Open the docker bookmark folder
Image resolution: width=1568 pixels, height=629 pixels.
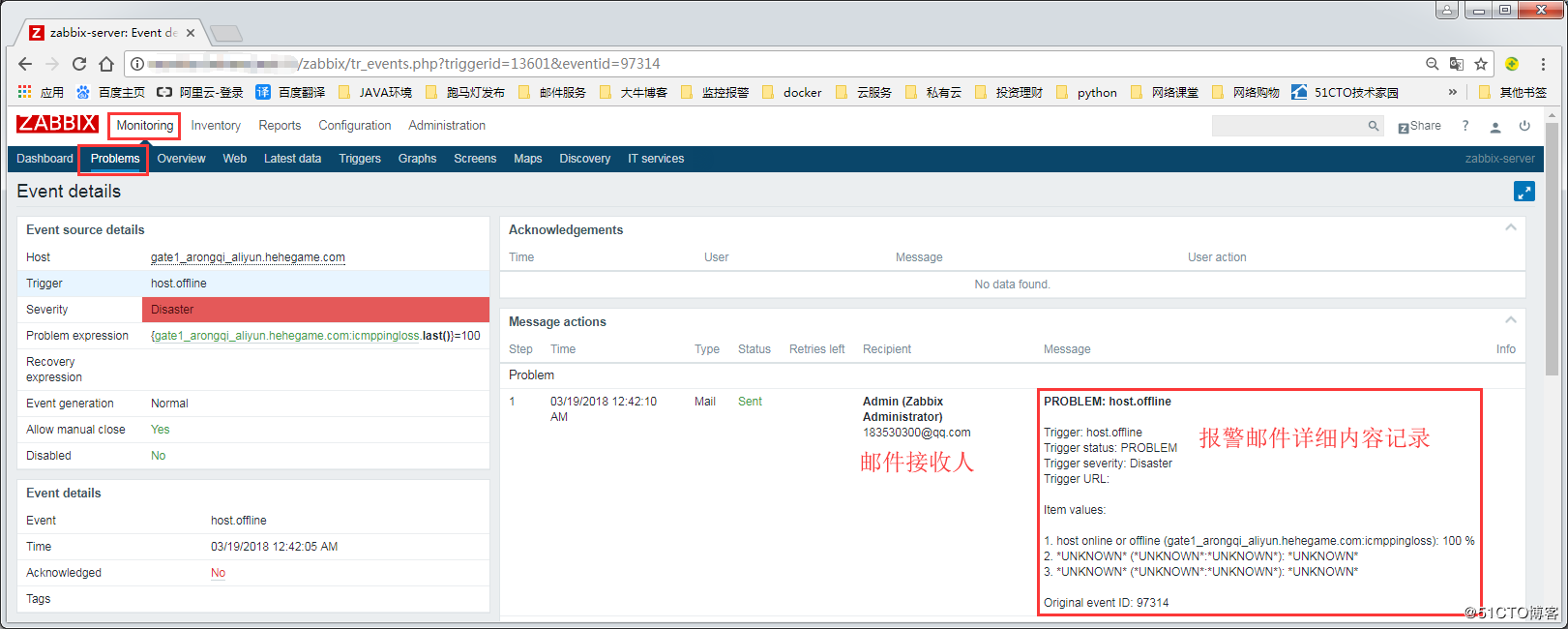(x=791, y=93)
